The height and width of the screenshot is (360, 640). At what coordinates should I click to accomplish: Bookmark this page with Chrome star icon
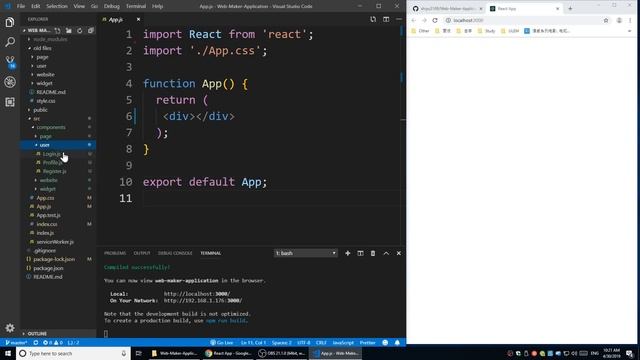(x=606, y=20)
